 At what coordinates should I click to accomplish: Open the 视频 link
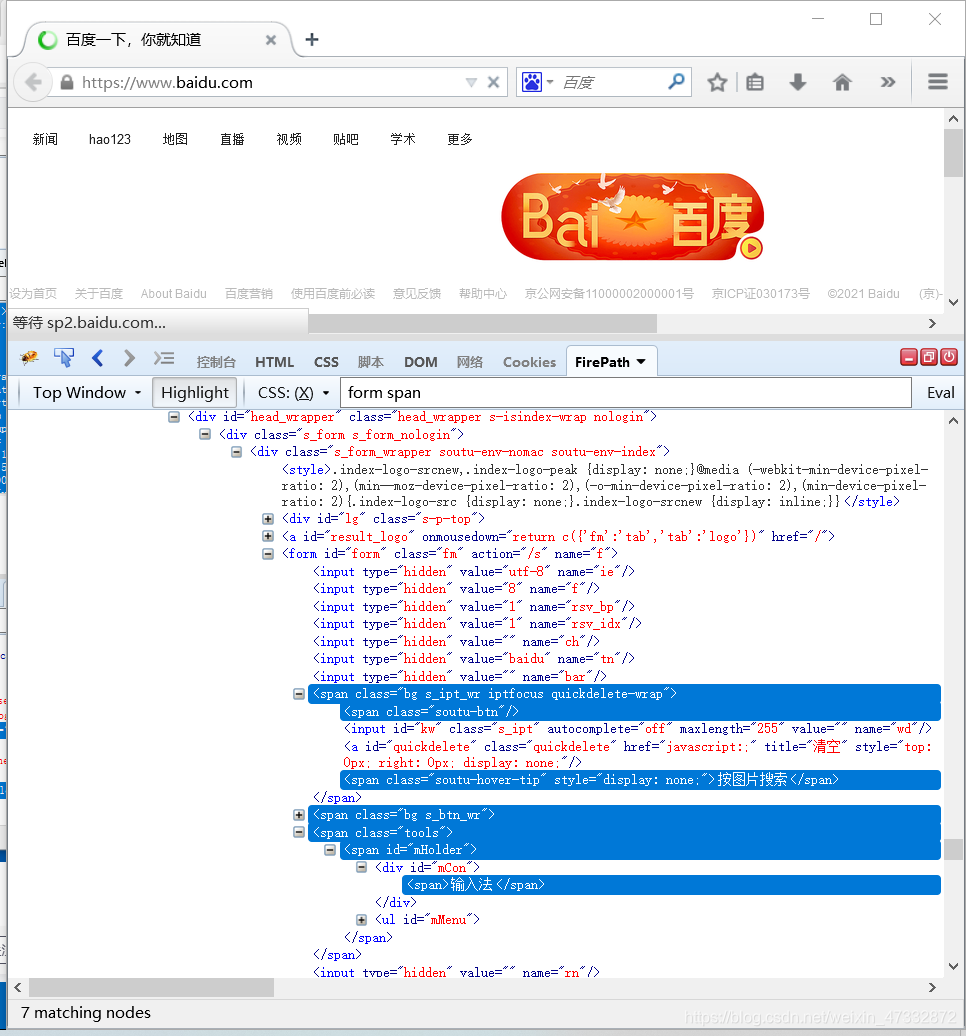click(289, 139)
